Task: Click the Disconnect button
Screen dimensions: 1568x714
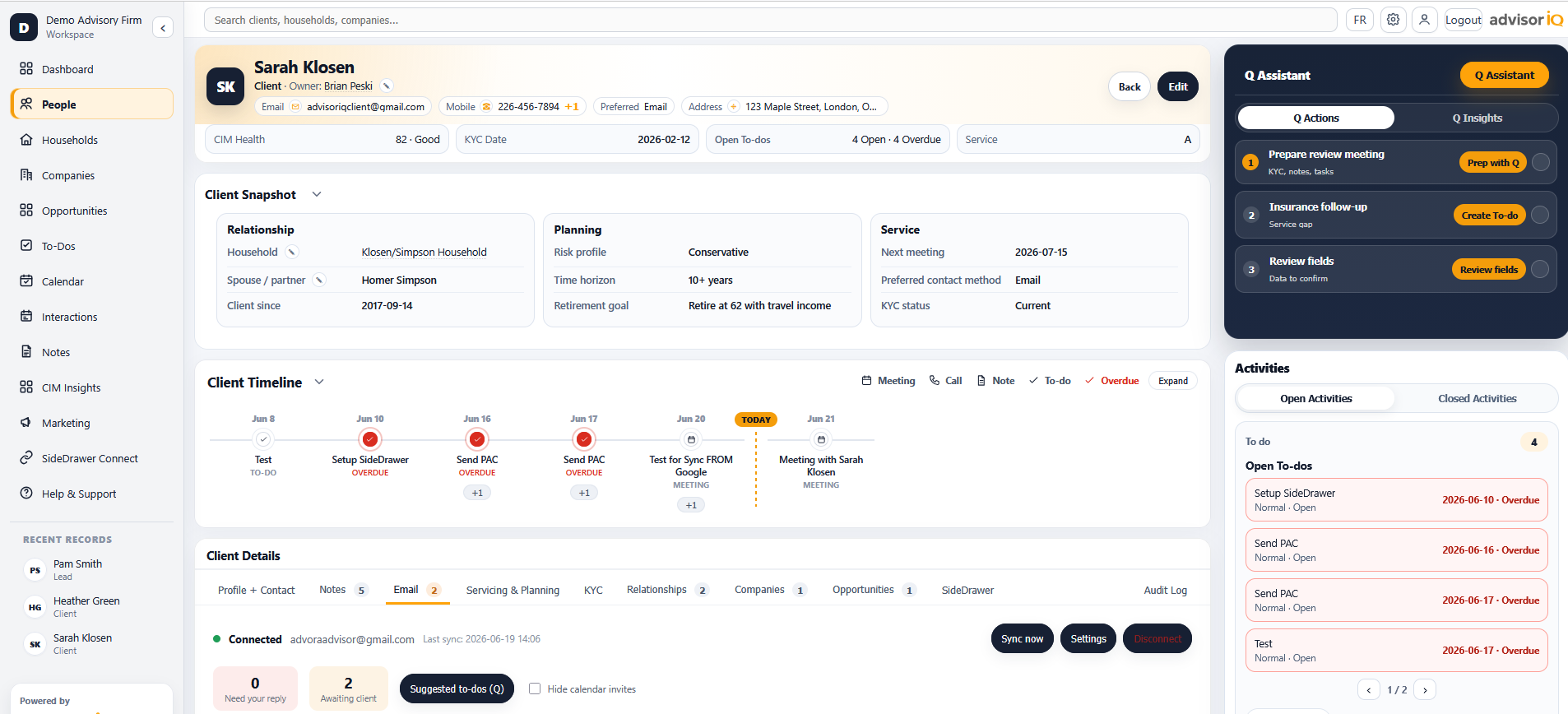Action: (x=1157, y=639)
